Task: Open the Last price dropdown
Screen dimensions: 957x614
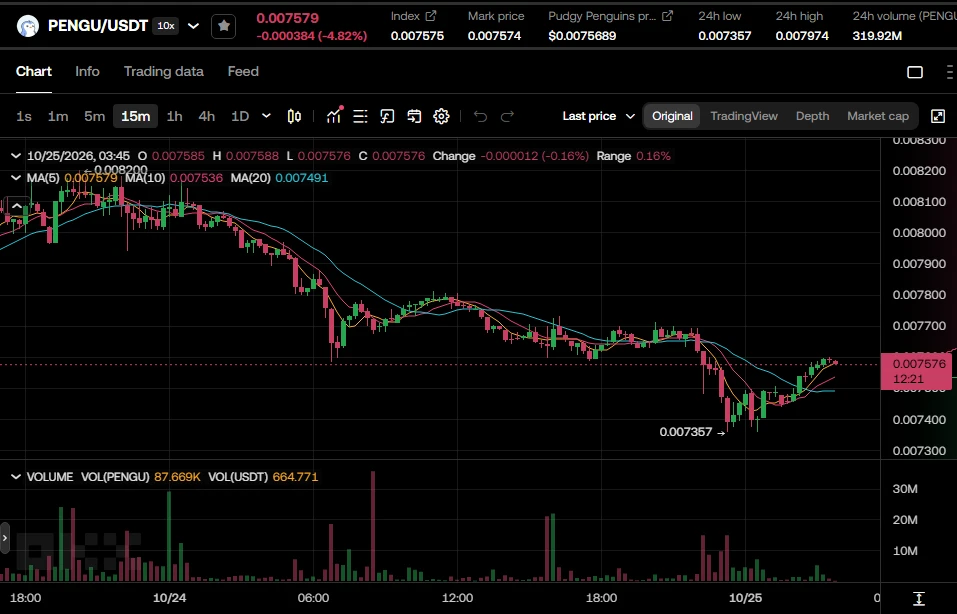Action: tap(599, 116)
